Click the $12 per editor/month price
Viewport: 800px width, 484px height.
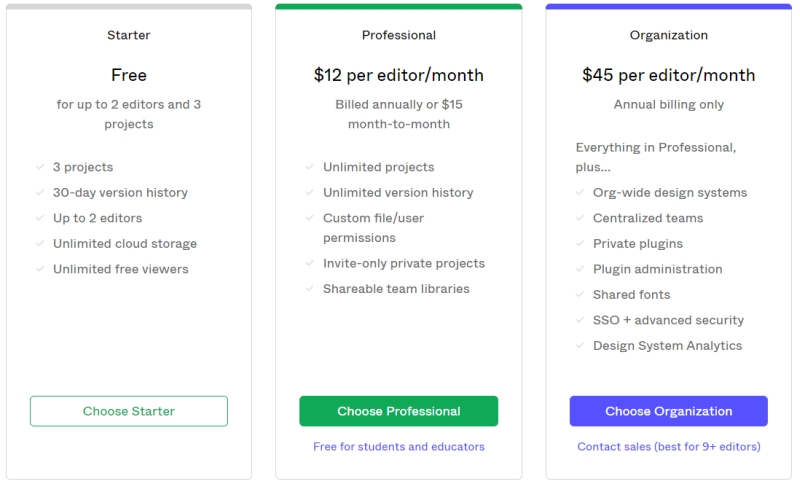[x=398, y=75]
